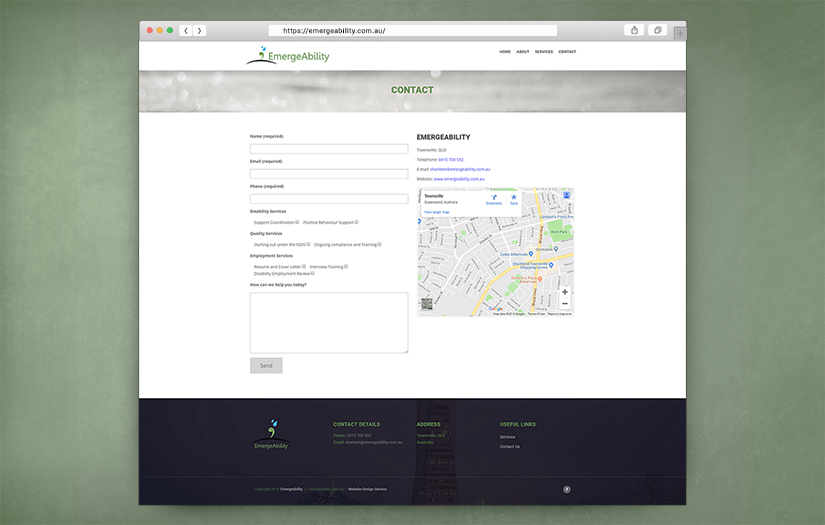Zoom in the map with plus button
Viewport: 825px width, 525px height.
[565, 292]
